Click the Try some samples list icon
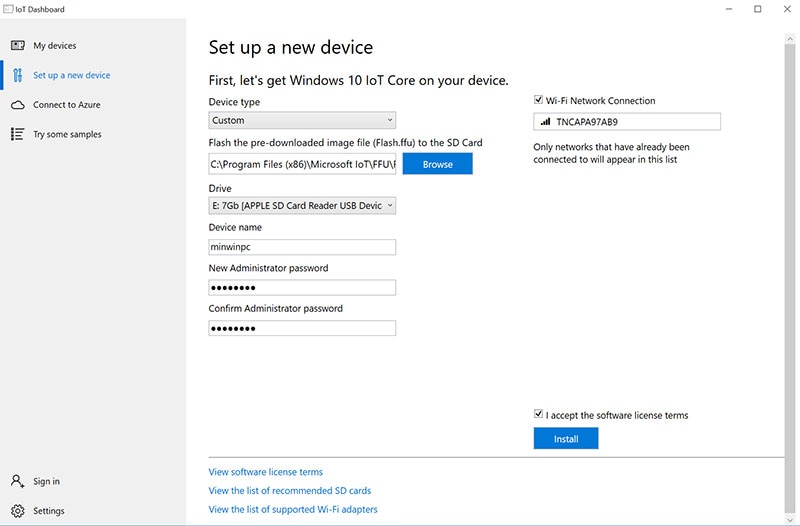 point(17,134)
